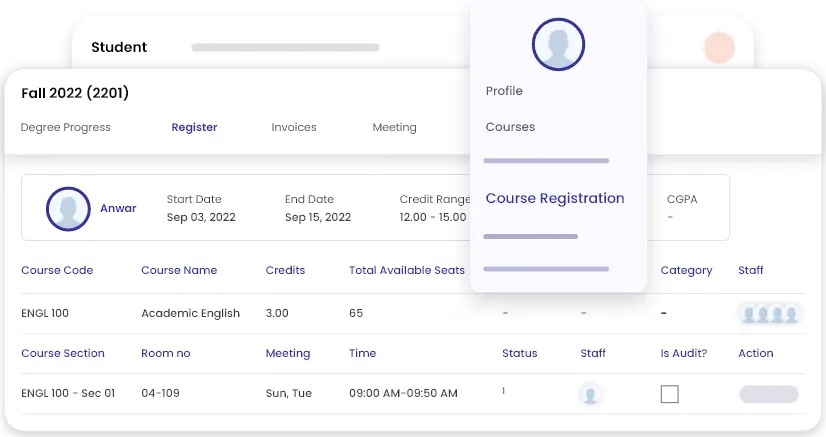Open Courses in the side menu
The width and height of the screenshot is (826, 437).
click(510, 127)
